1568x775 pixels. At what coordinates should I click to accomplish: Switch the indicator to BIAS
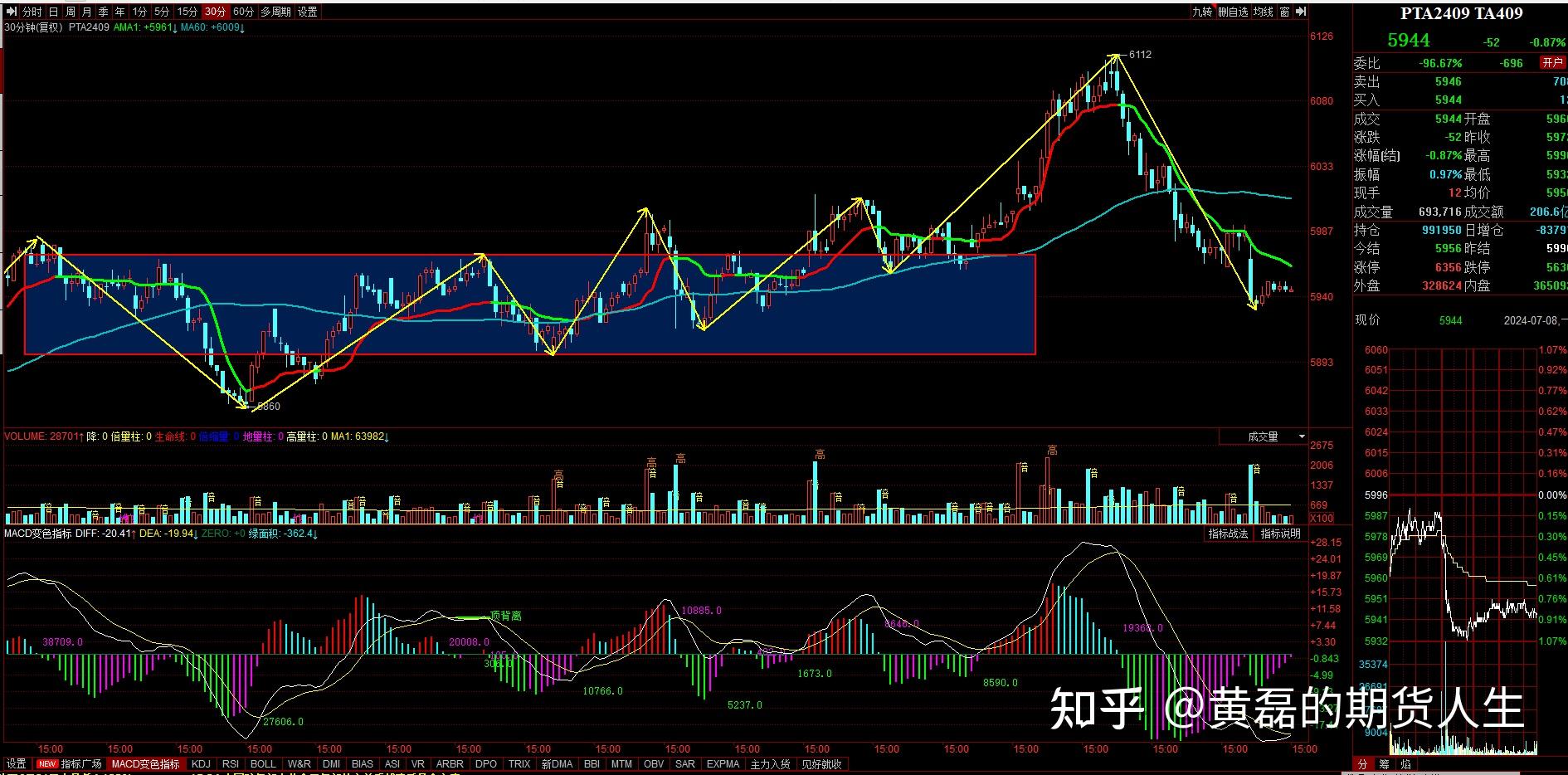pyautogui.click(x=363, y=763)
